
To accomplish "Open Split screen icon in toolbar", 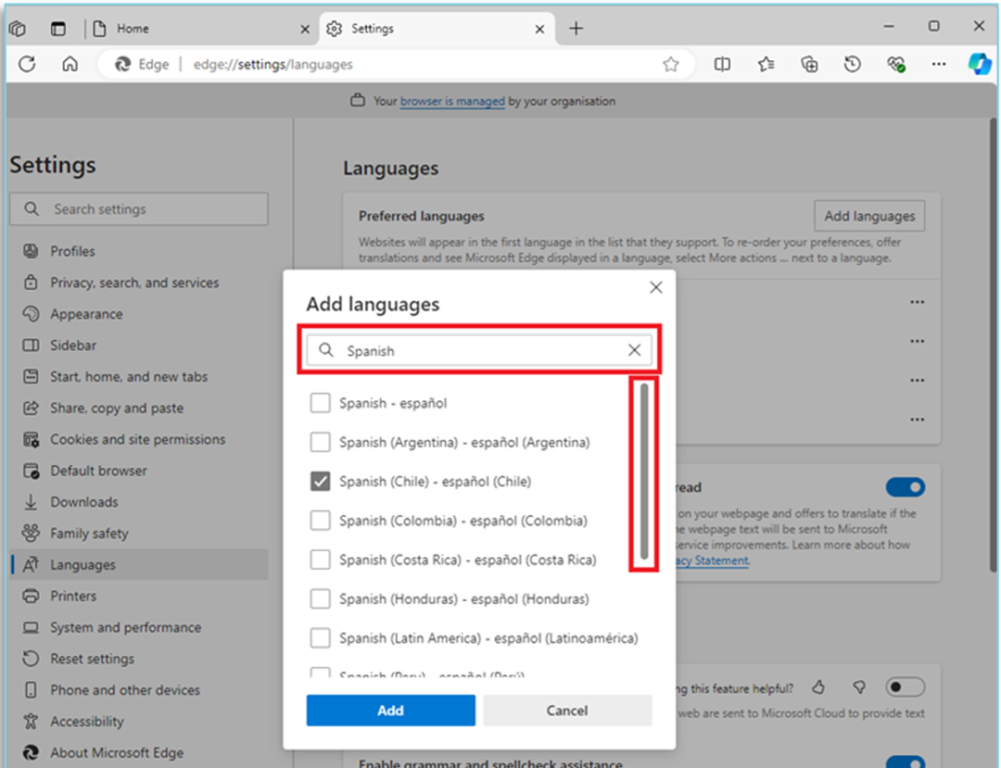I will tap(722, 64).
